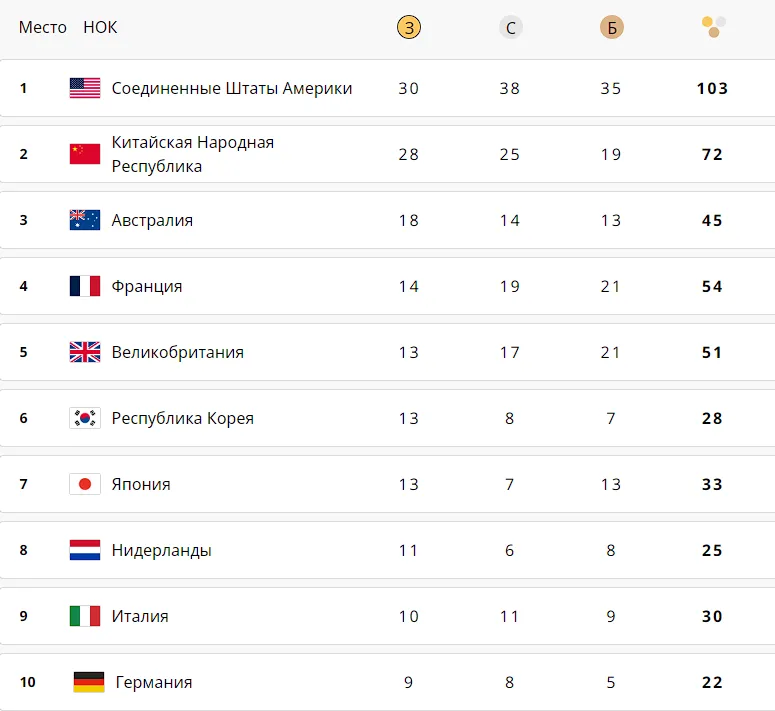This screenshot has height=711, width=775.
Task: Open Соединенные Штаты Америки country link
Action: tap(232, 88)
